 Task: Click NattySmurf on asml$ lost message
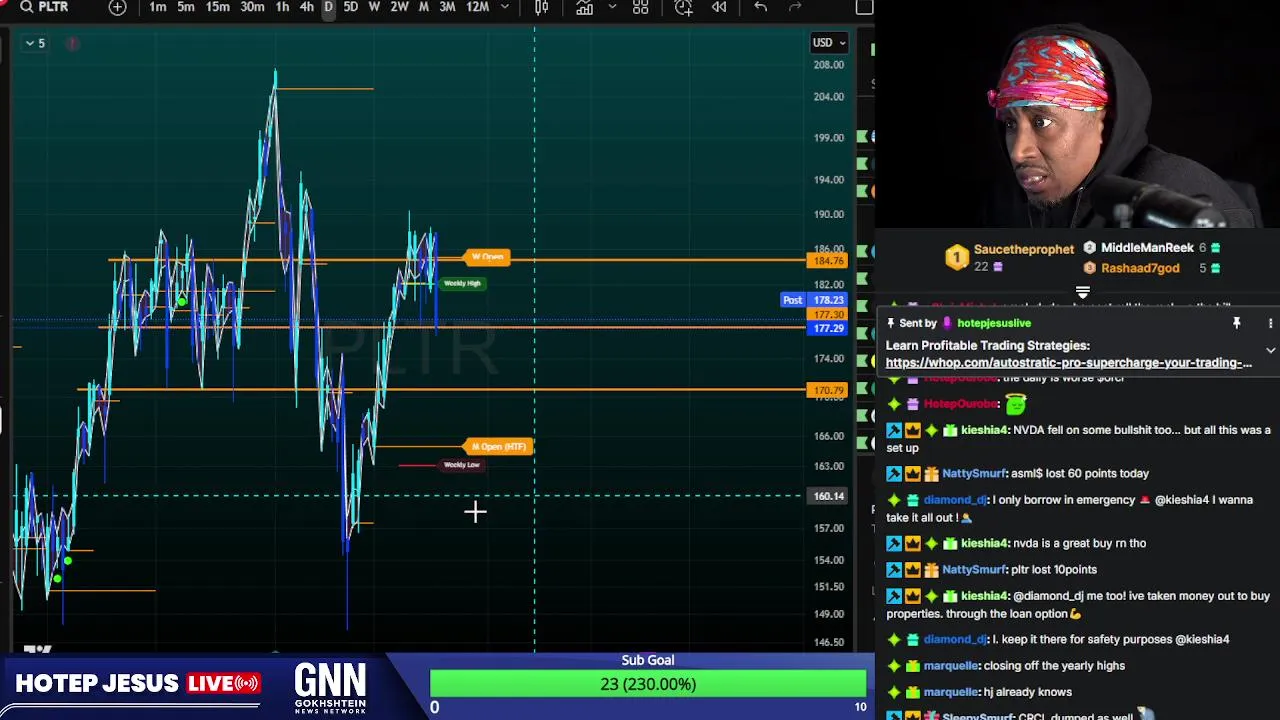click(x=973, y=473)
